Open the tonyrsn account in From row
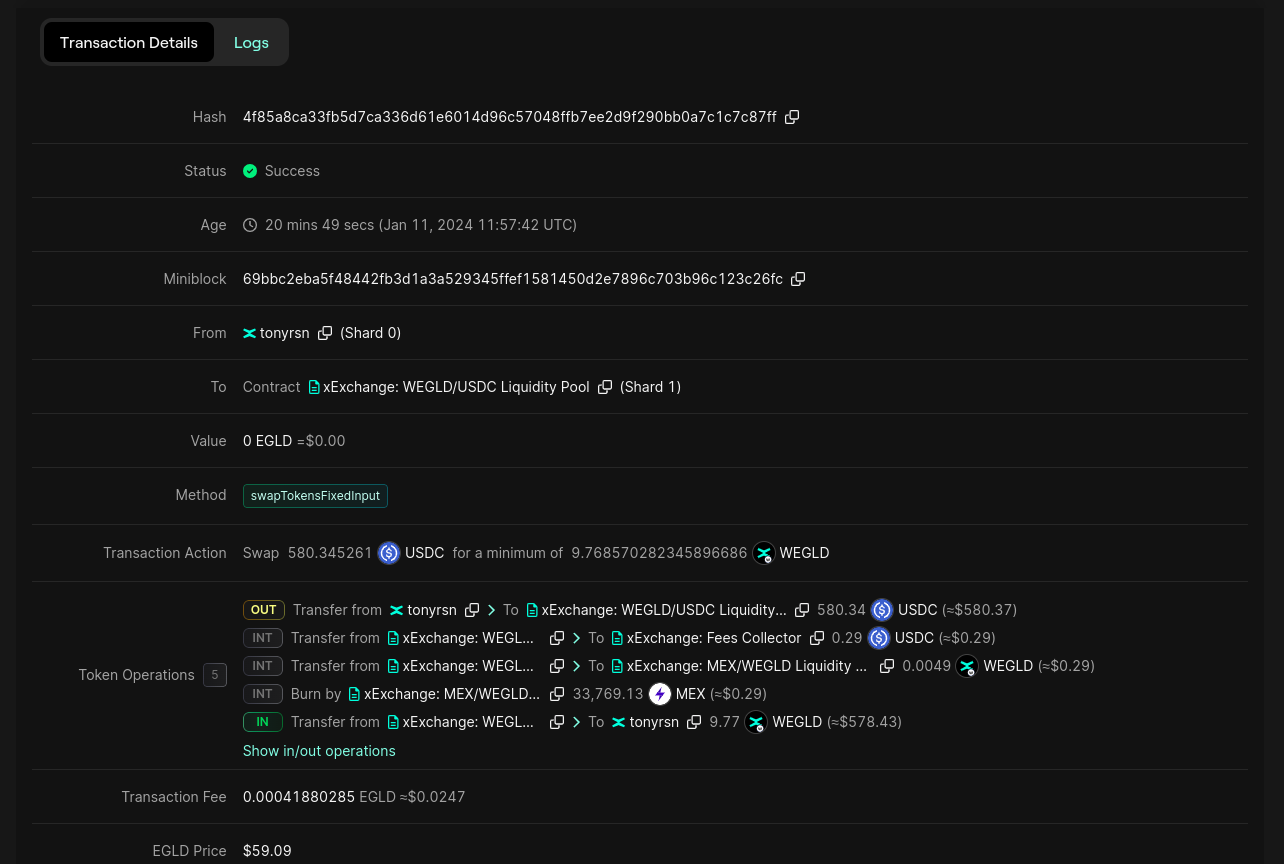The height and width of the screenshot is (864, 1284). 284,333
